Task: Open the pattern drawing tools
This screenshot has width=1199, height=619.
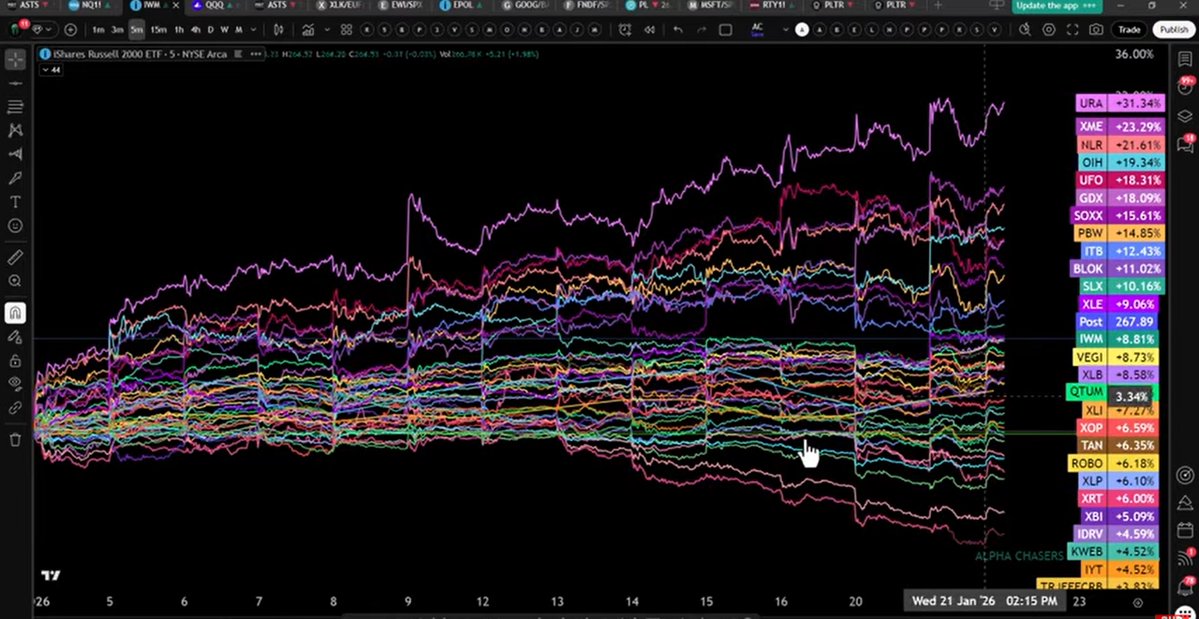Action: pos(15,130)
